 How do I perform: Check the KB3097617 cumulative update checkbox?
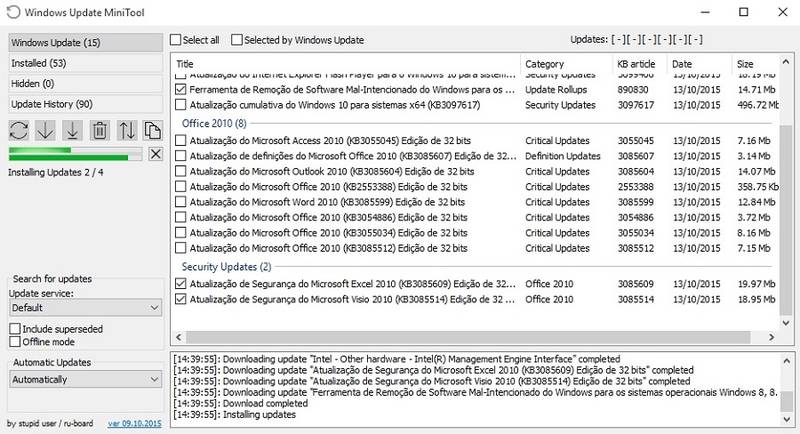tap(180, 105)
